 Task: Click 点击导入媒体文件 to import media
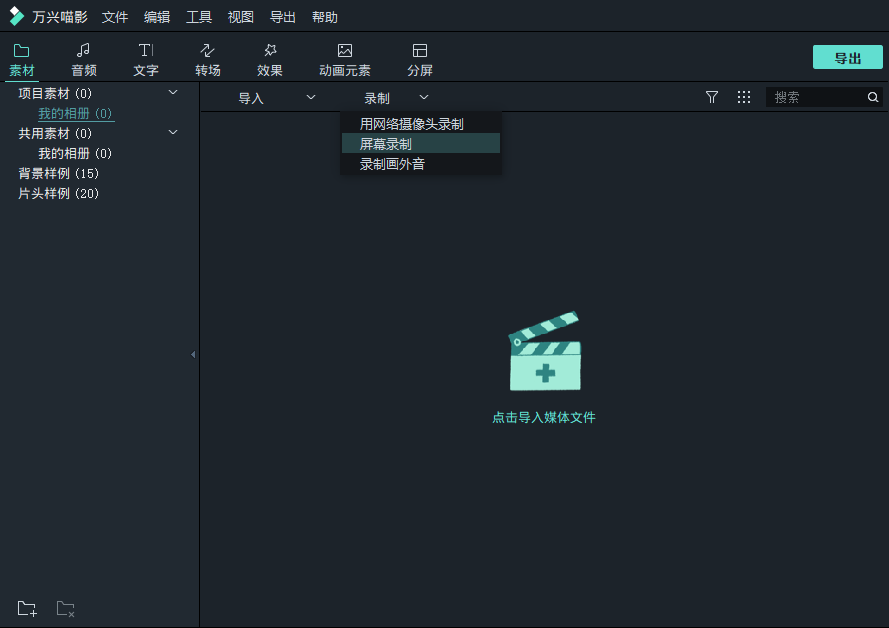point(544,417)
